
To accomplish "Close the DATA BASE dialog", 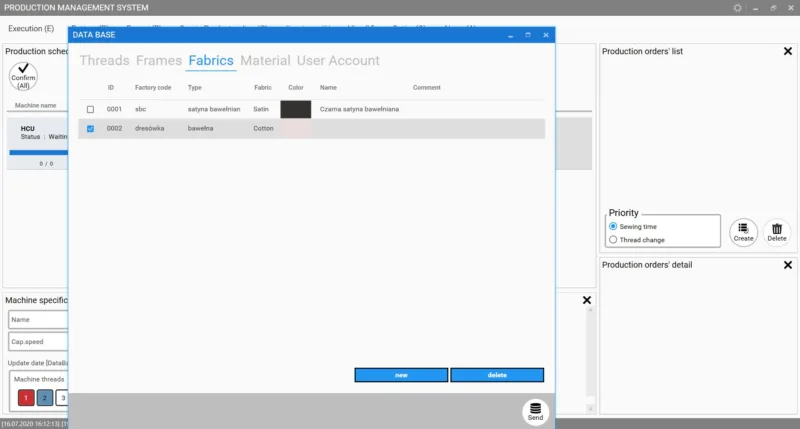I will coord(545,35).
